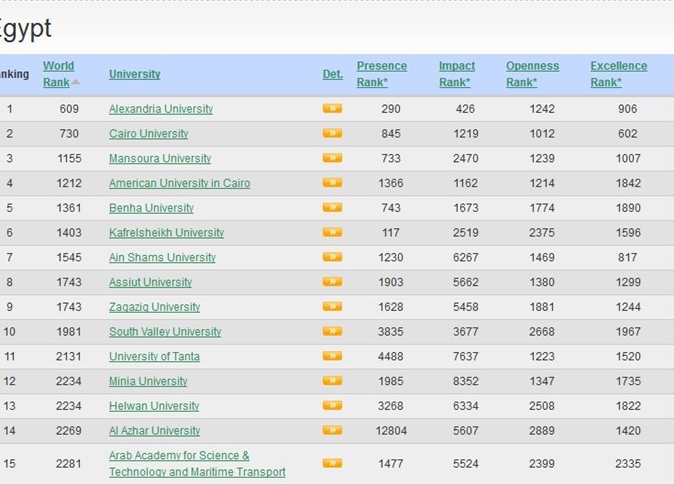Open details icon for Zagazig University

pyautogui.click(x=332, y=306)
